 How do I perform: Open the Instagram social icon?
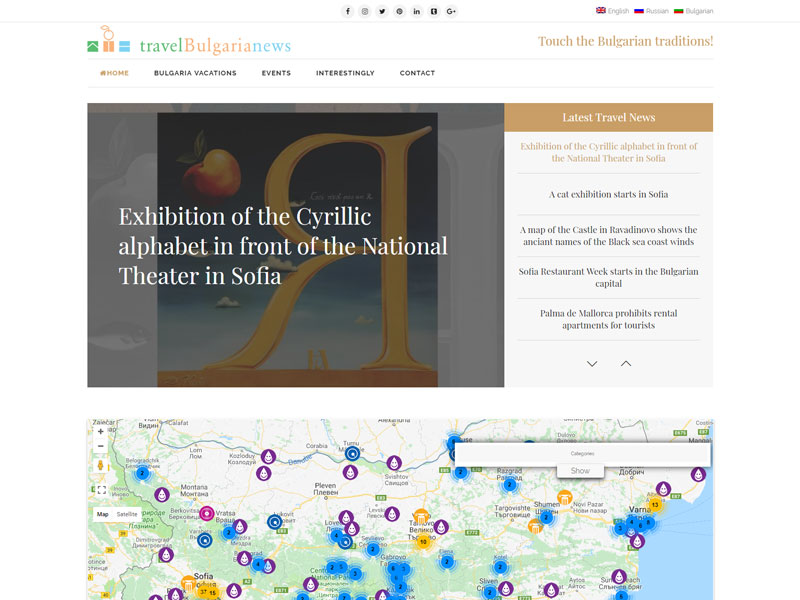click(365, 11)
